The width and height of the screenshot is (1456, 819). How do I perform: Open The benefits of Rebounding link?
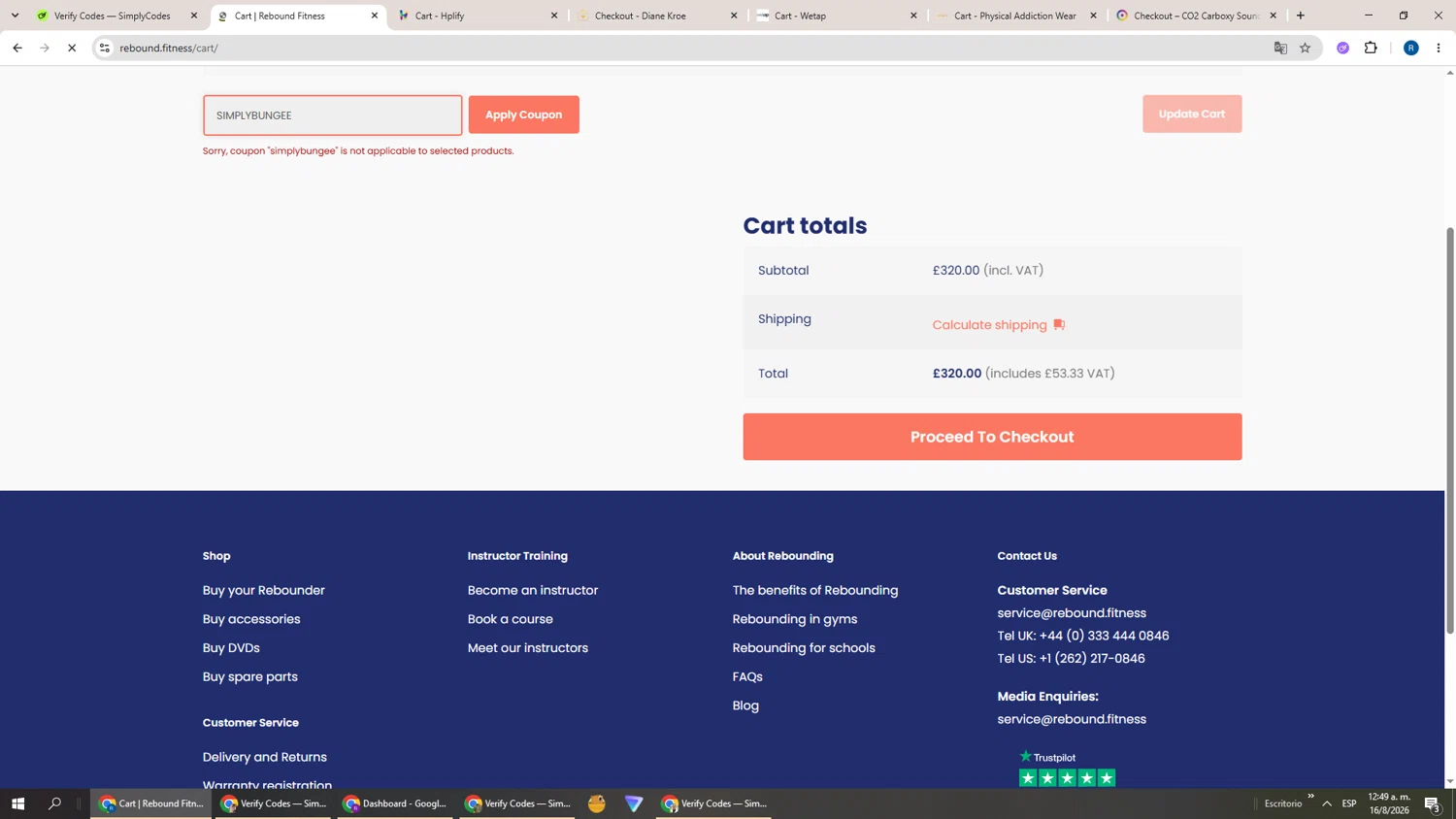click(x=815, y=590)
